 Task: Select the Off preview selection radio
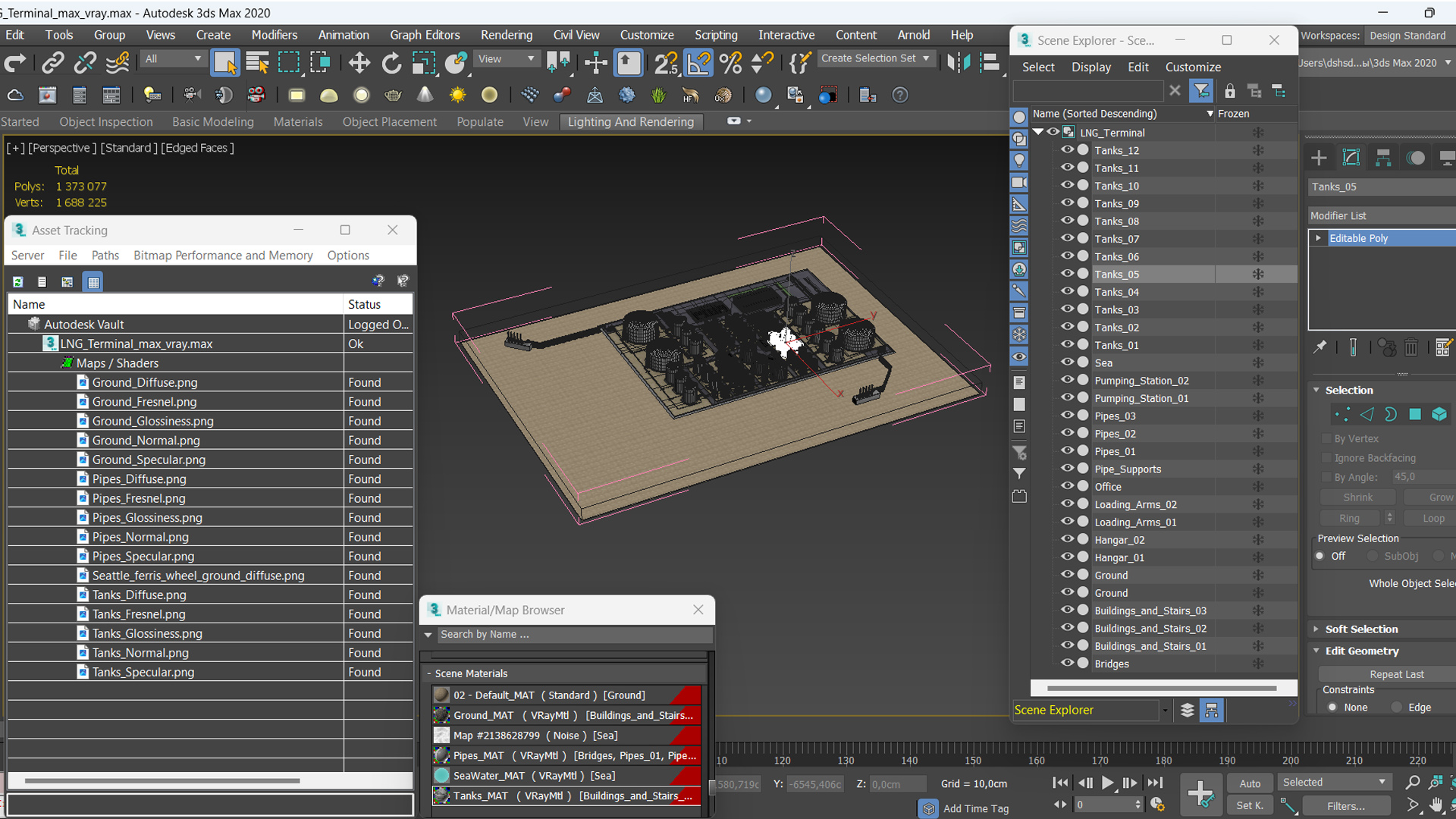pyautogui.click(x=1320, y=556)
